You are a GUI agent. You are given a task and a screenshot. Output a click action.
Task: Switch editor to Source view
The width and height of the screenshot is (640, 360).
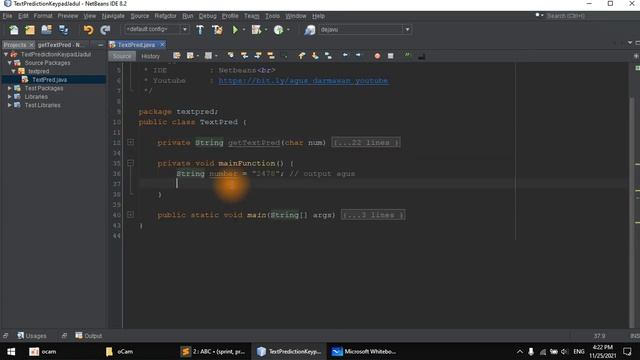(x=122, y=56)
